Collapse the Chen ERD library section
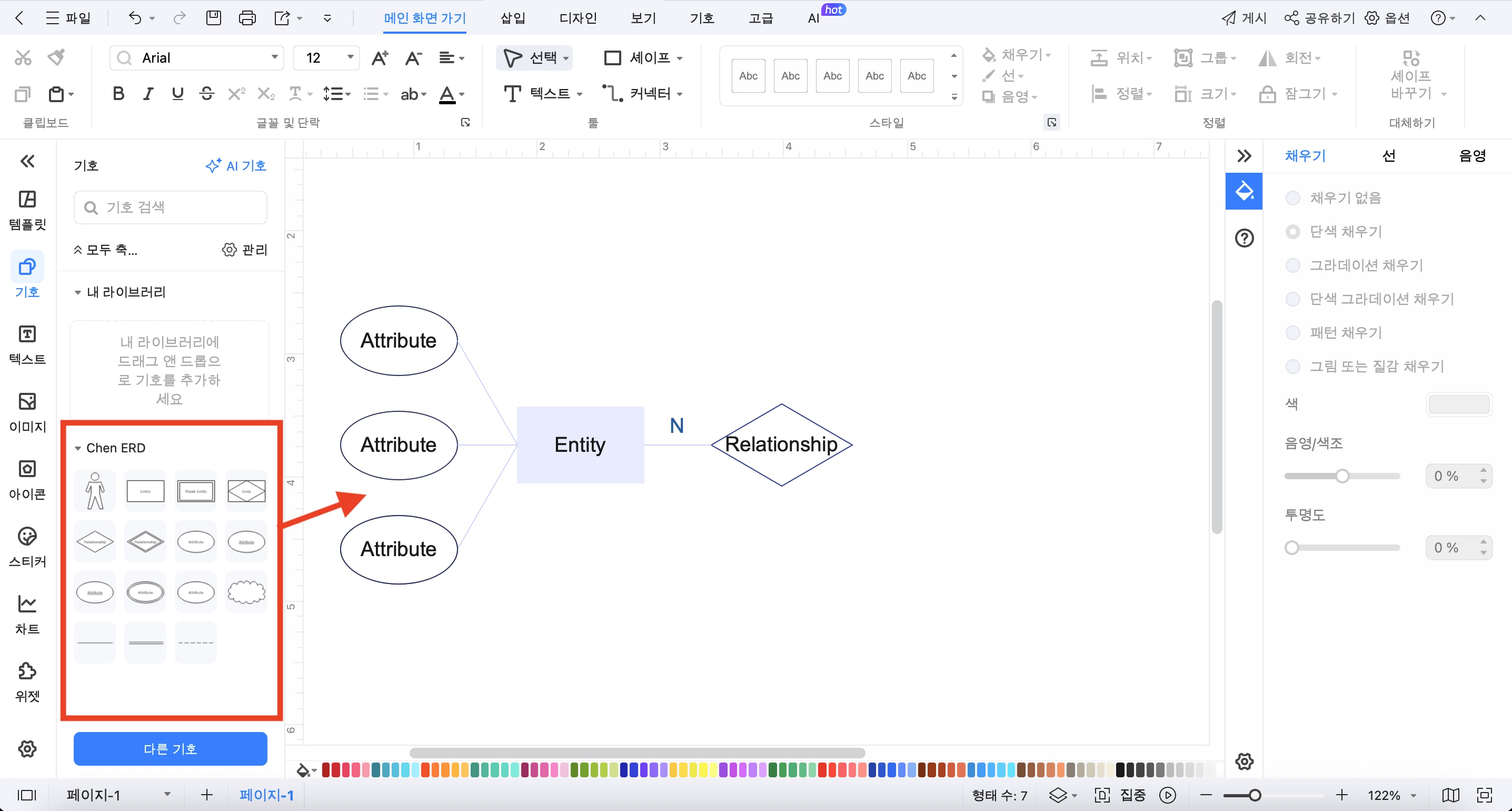Screen dimensions: 1512x811 pyautogui.click(x=78, y=448)
